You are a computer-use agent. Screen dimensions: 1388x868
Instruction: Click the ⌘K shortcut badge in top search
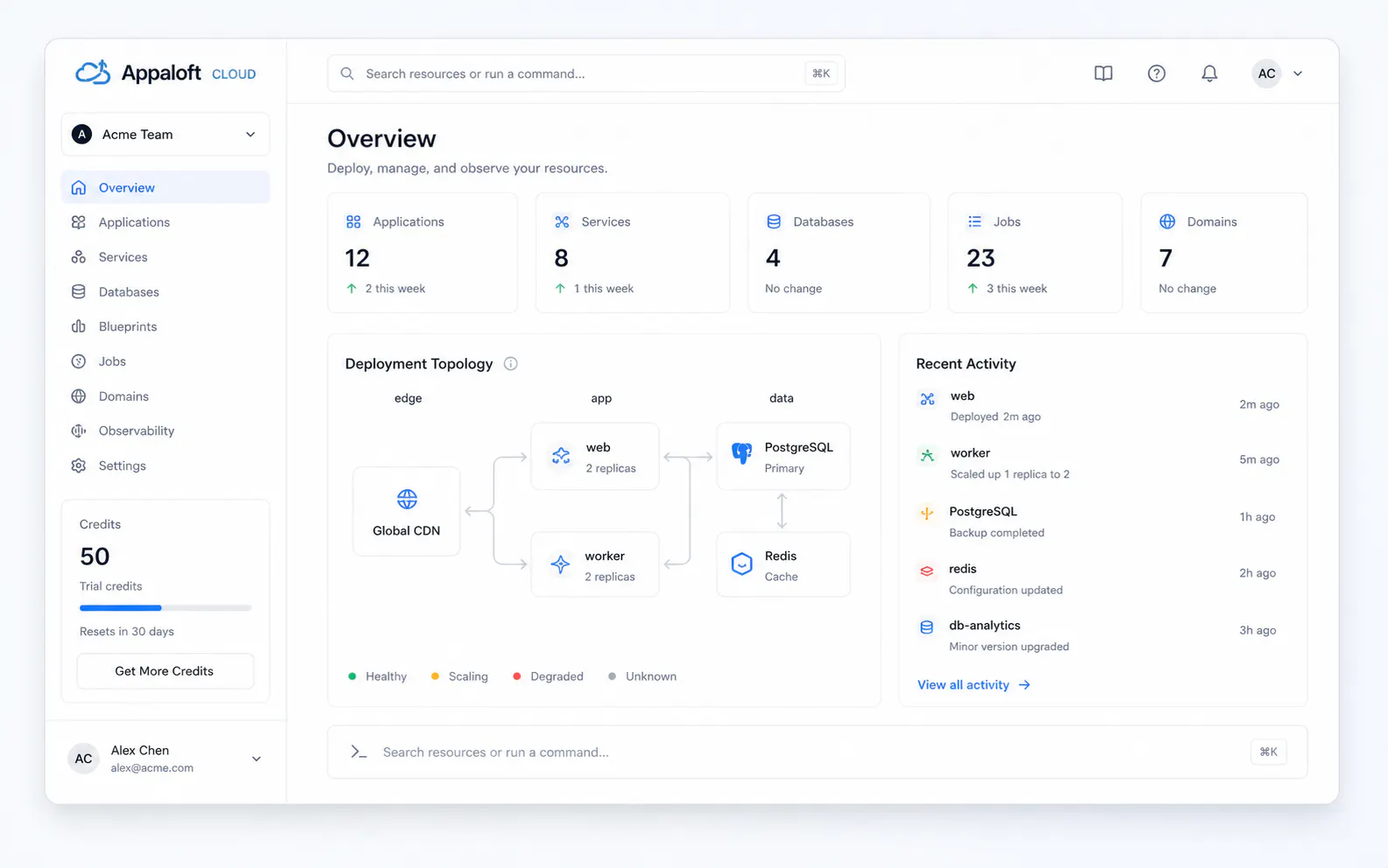tap(821, 73)
